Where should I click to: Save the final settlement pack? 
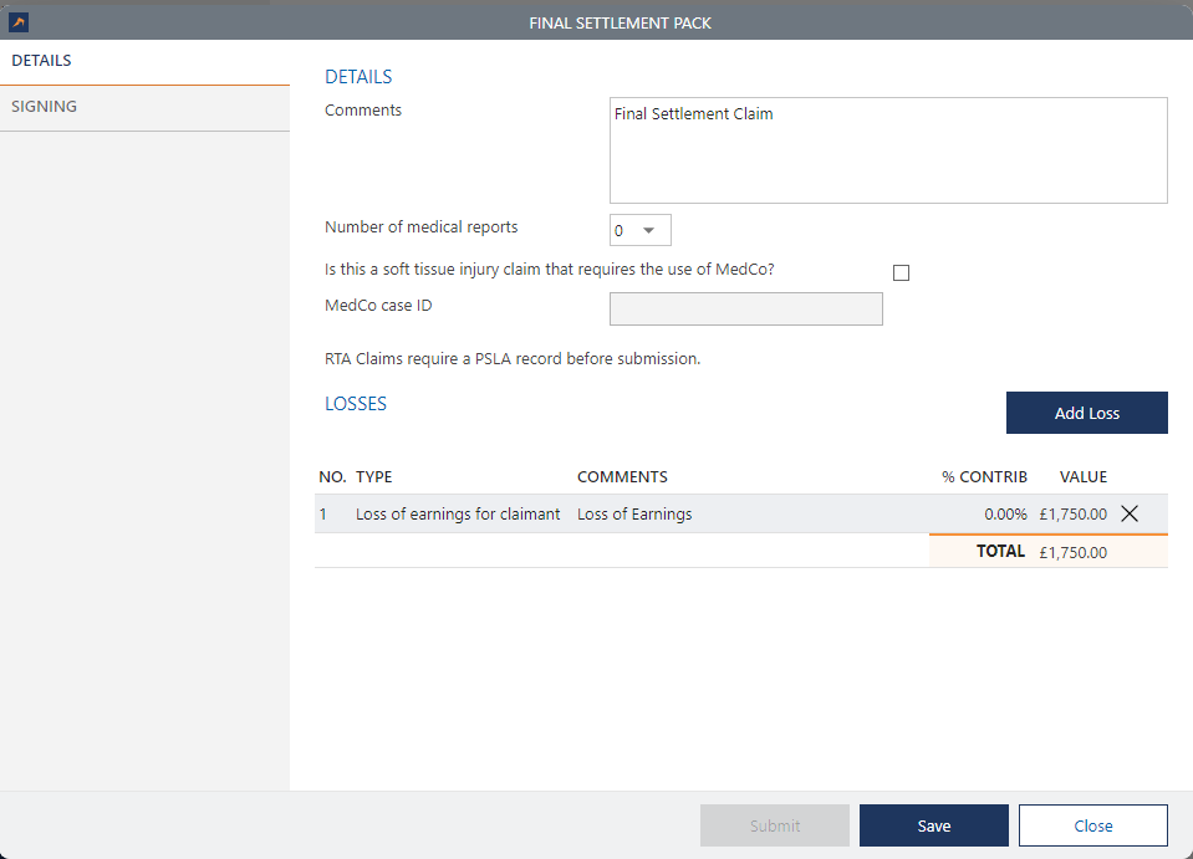[933, 826]
